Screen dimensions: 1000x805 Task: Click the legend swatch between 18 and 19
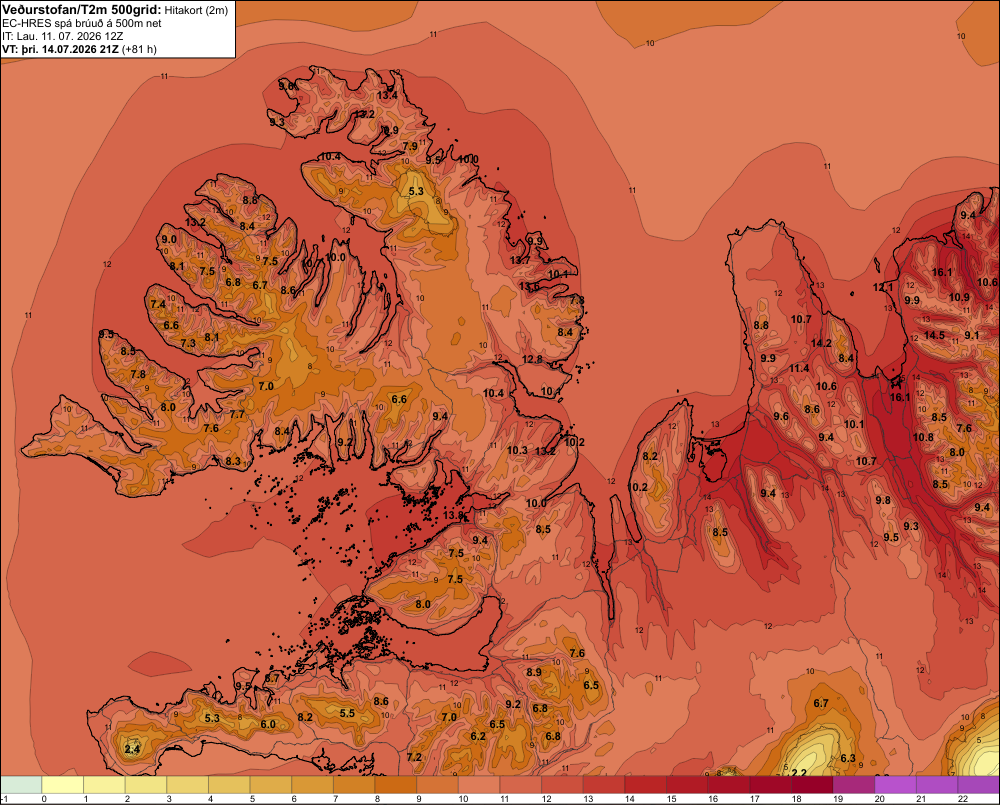[x=812, y=785]
